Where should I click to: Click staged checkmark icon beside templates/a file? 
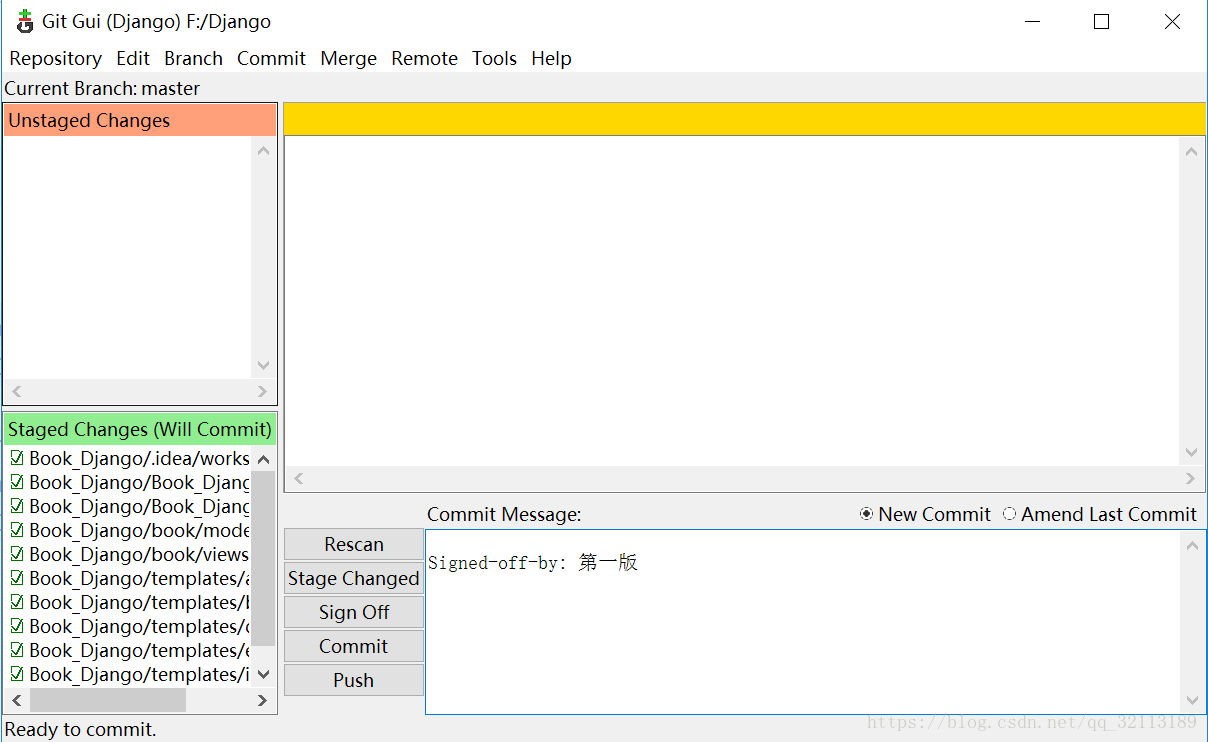17,578
